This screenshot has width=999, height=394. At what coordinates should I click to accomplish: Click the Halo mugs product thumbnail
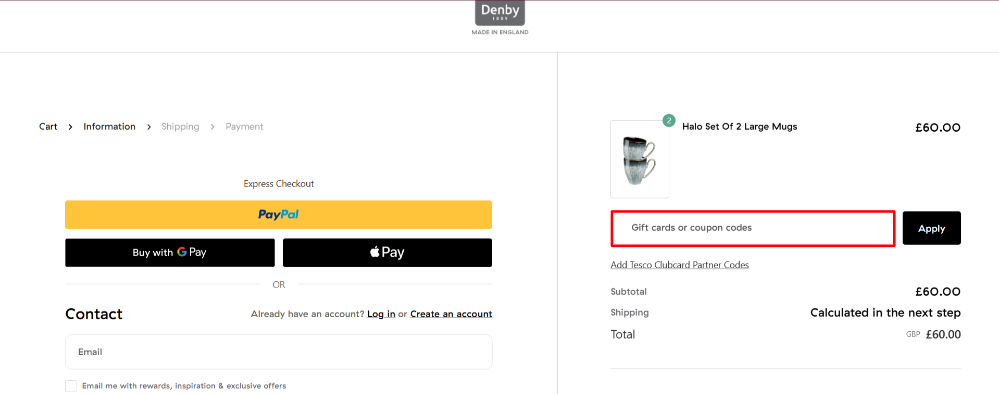(640, 159)
